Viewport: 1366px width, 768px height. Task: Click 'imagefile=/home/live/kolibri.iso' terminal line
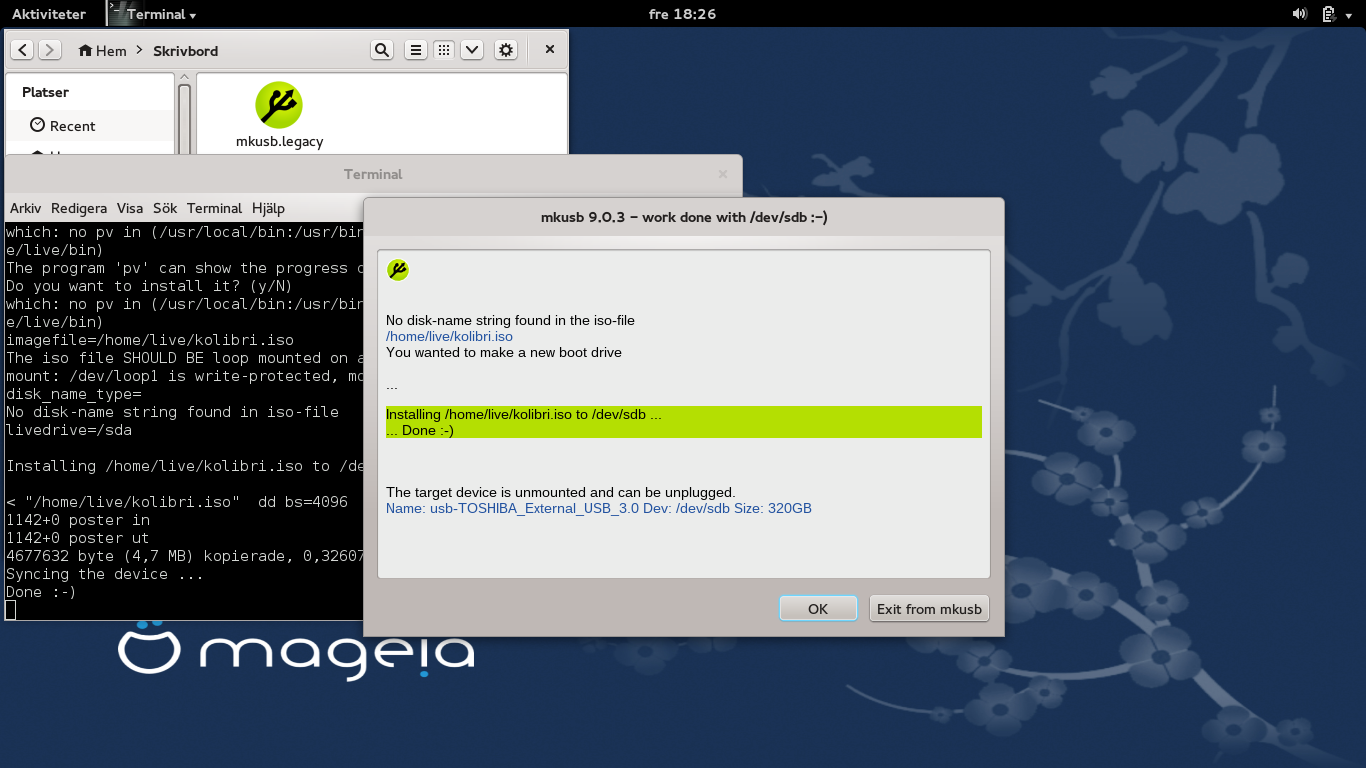tap(150, 340)
